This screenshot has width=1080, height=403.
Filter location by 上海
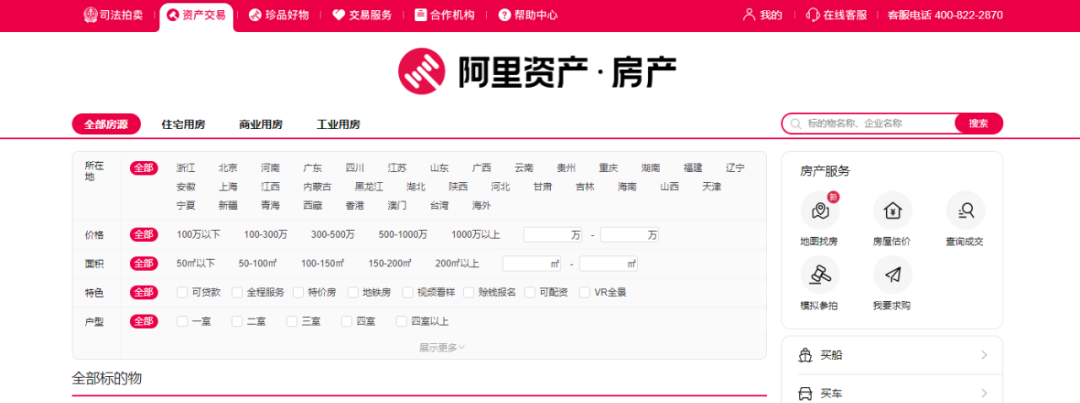[x=228, y=187]
